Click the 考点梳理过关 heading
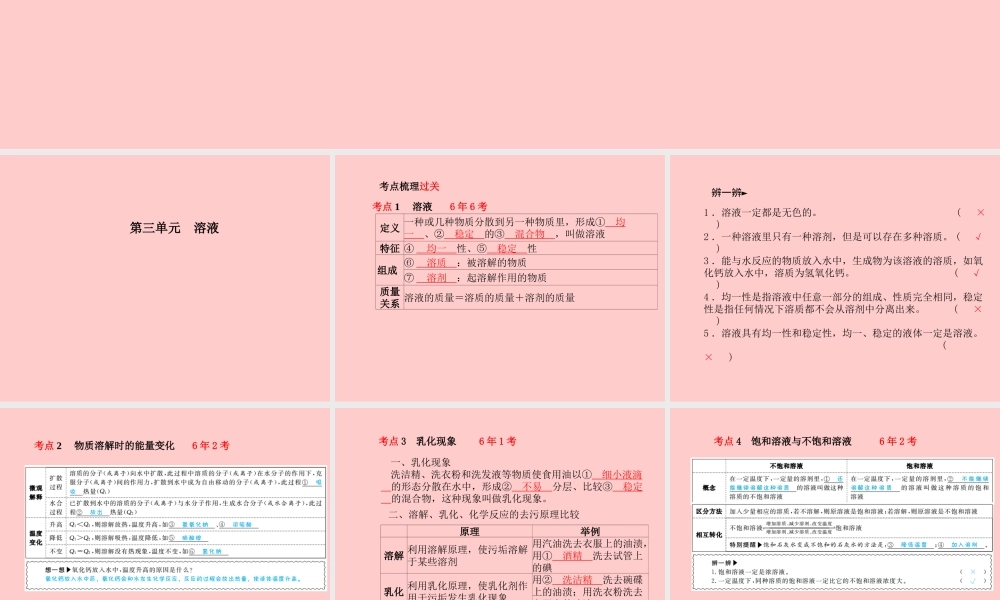The image size is (1000, 600). tap(409, 186)
